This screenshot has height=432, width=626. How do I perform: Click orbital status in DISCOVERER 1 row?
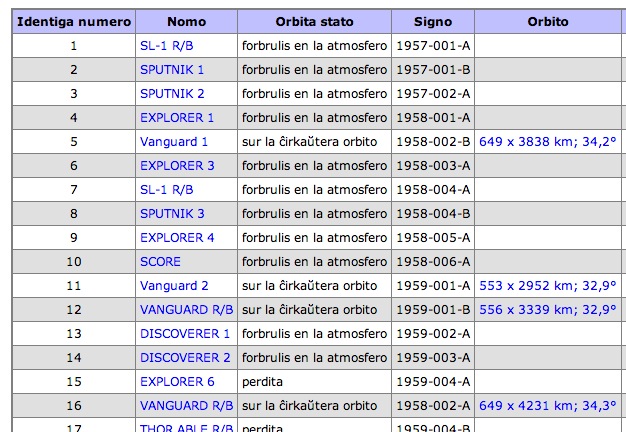point(314,334)
